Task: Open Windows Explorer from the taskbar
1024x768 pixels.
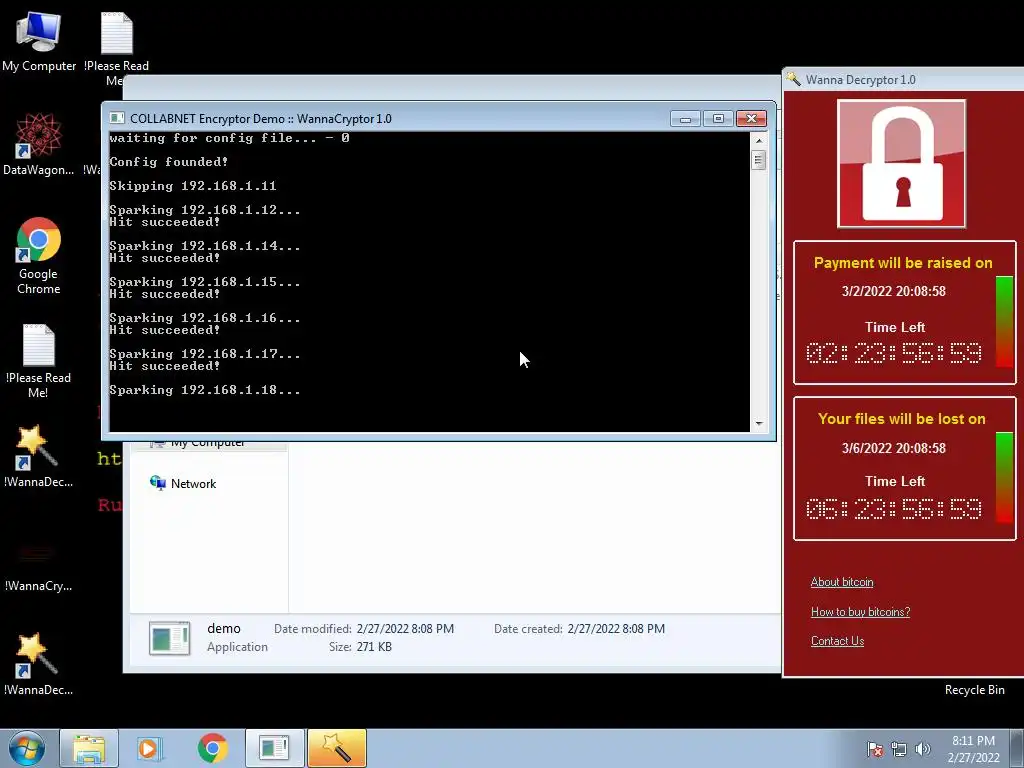Action: coord(89,748)
